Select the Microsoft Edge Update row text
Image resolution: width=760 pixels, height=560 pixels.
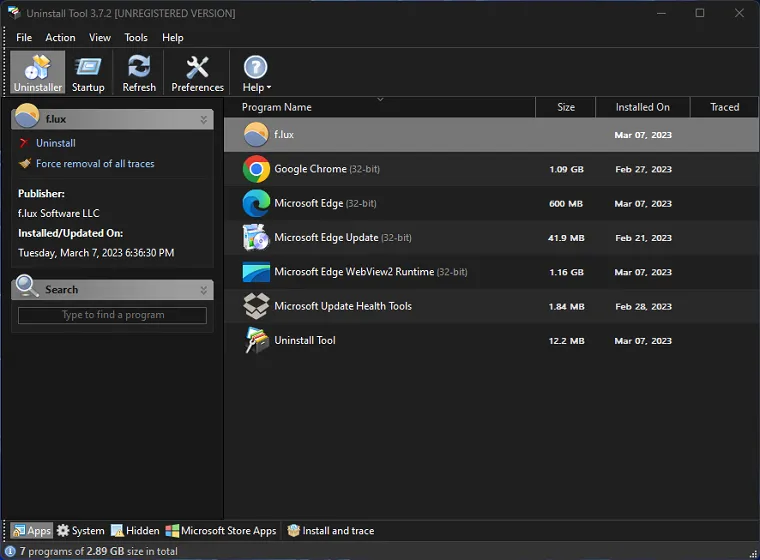click(x=343, y=238)
